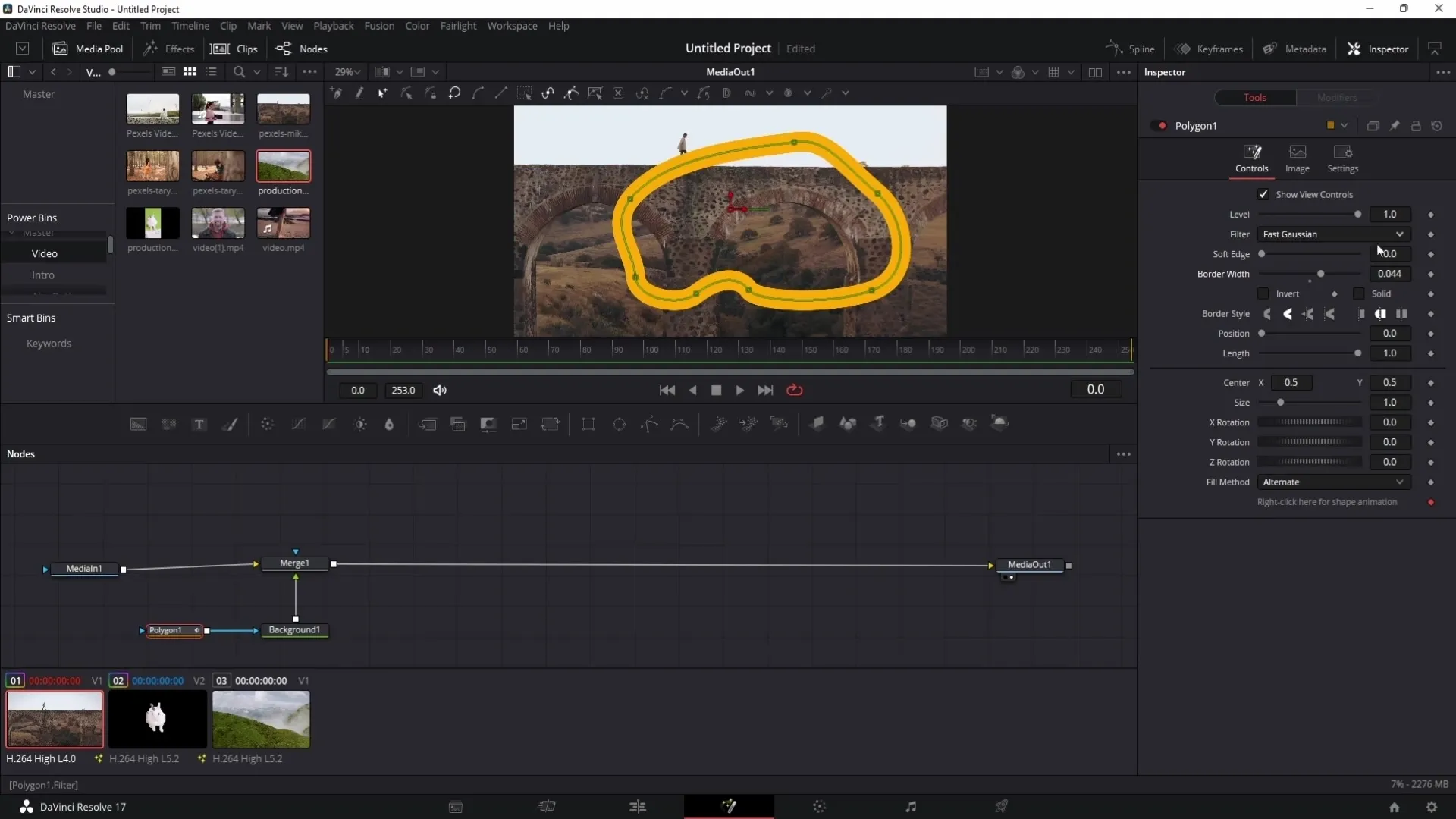Toggle Show View Controls checkbox

[1263, 194]
